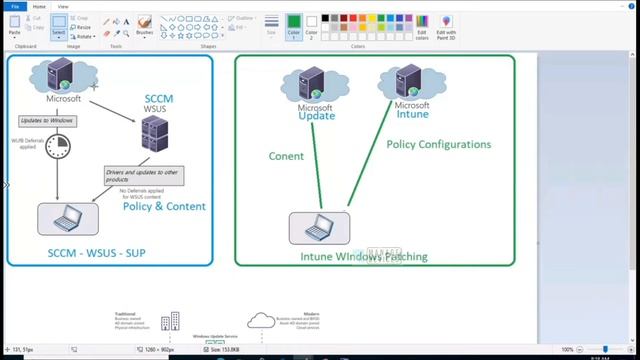
Task: Click the 'SCCM - WSUS - SUP' caption
Action: click(x=96, y=253)
